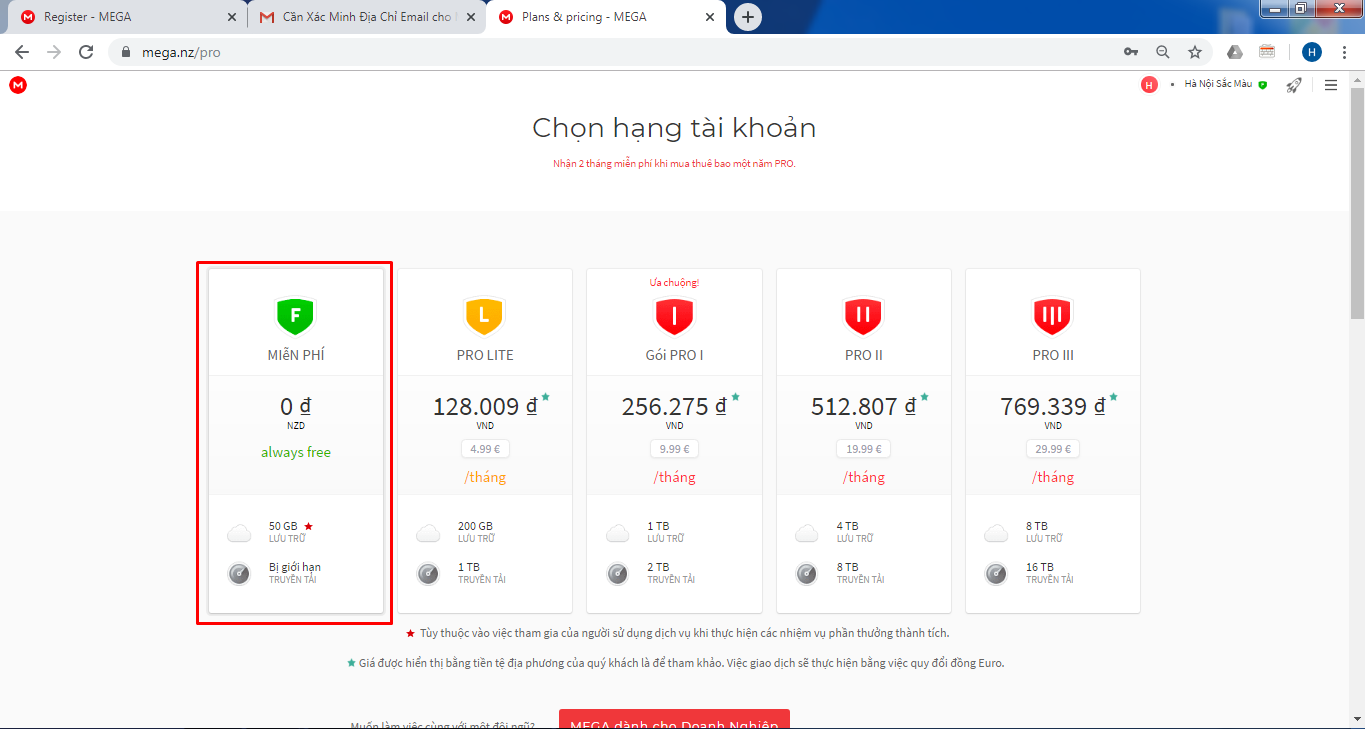Go back to the previous page

(22, 52)
